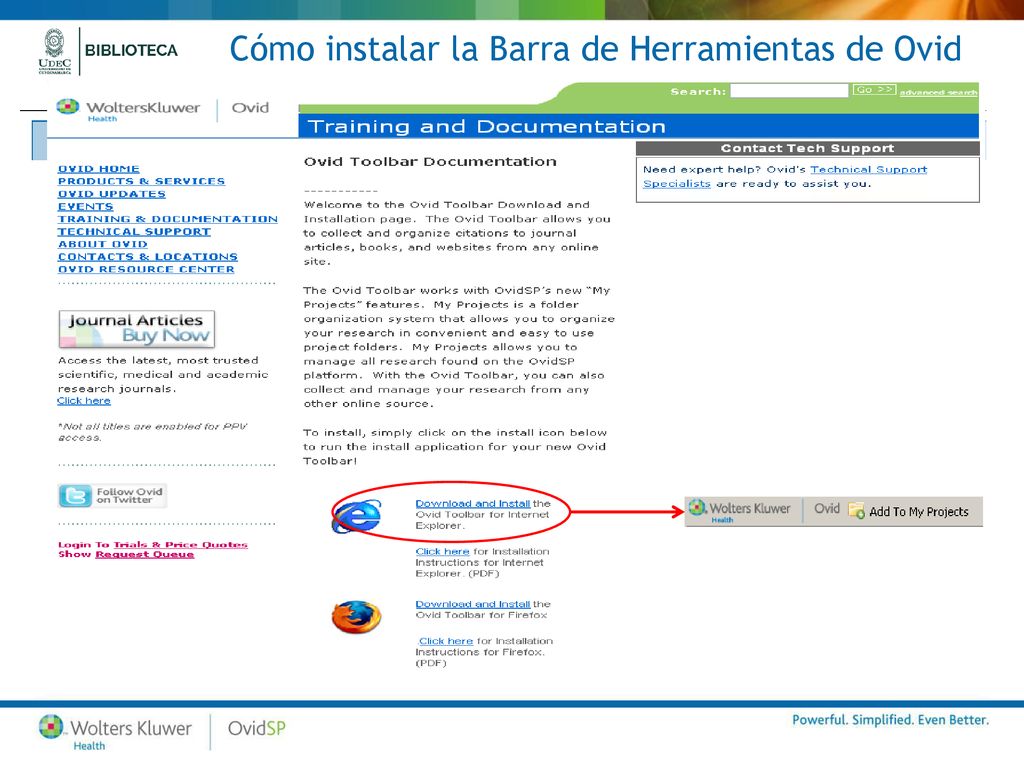Go to Ovid Updates page
The height and width of the screenshot is (768, 1024).
(112, 194)
